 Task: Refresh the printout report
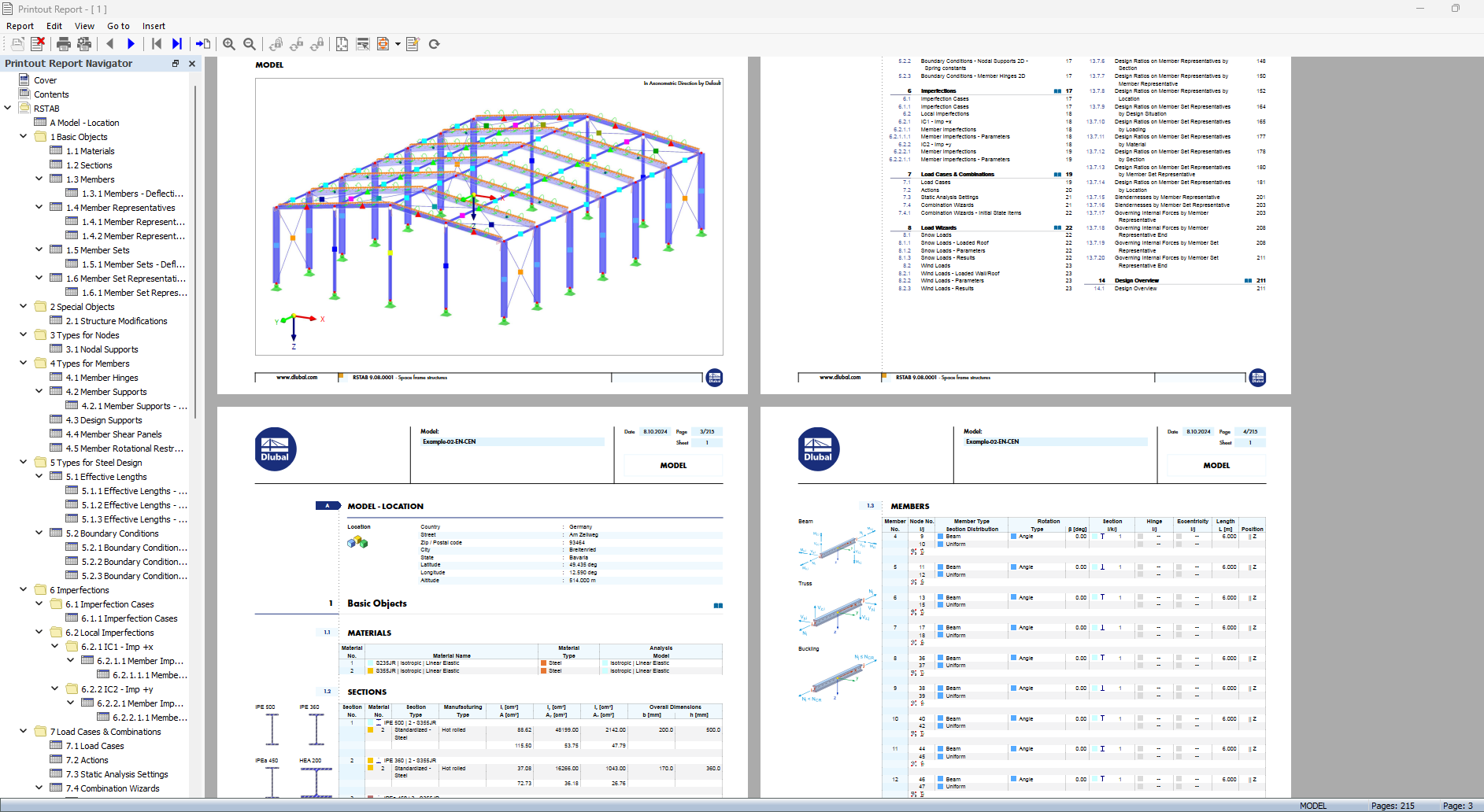point(434,44)
